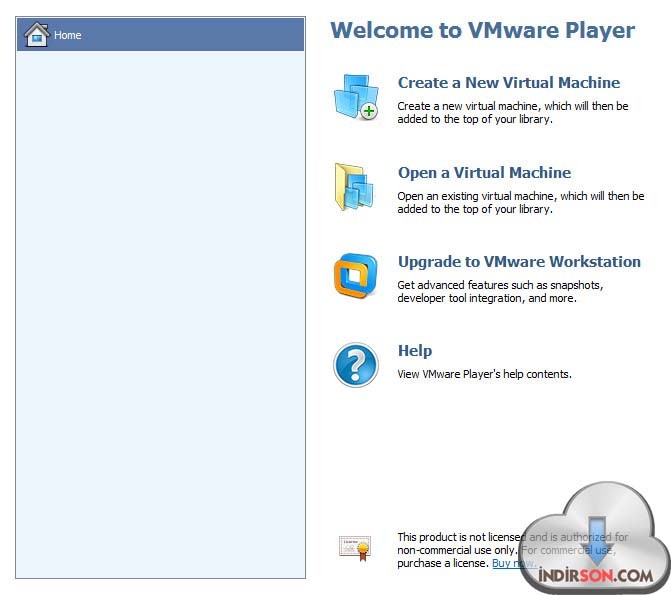The image size is (671, 595).
Task: Click text 'Get advanced features such as snapshots'
Action: 499,285
